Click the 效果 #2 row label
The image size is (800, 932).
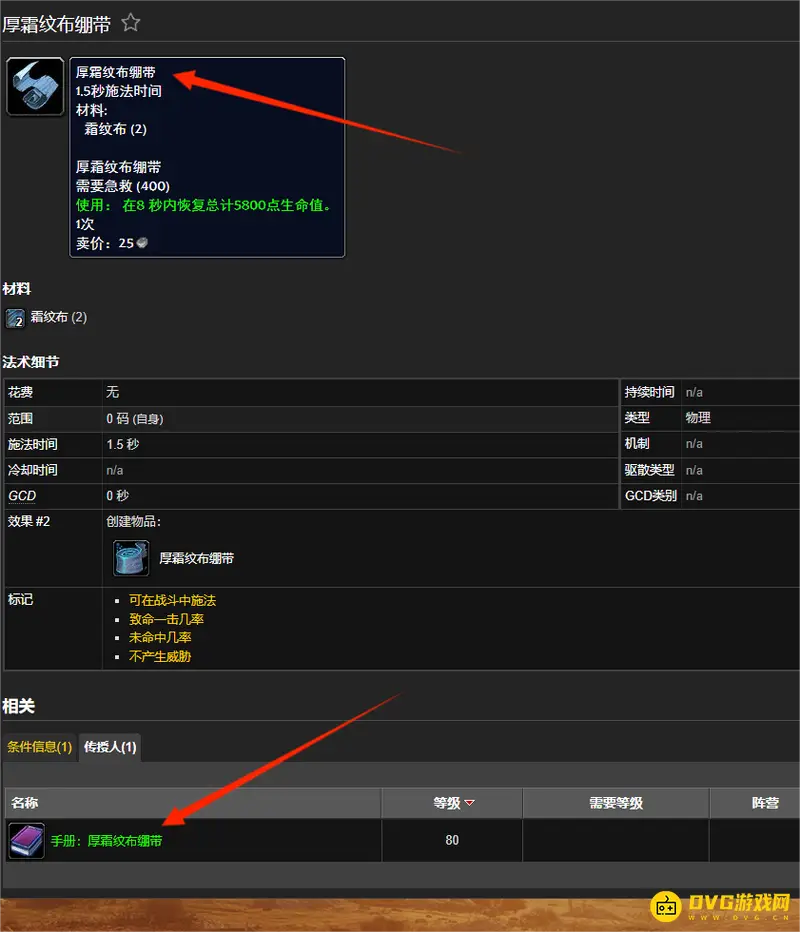(29, 521)
